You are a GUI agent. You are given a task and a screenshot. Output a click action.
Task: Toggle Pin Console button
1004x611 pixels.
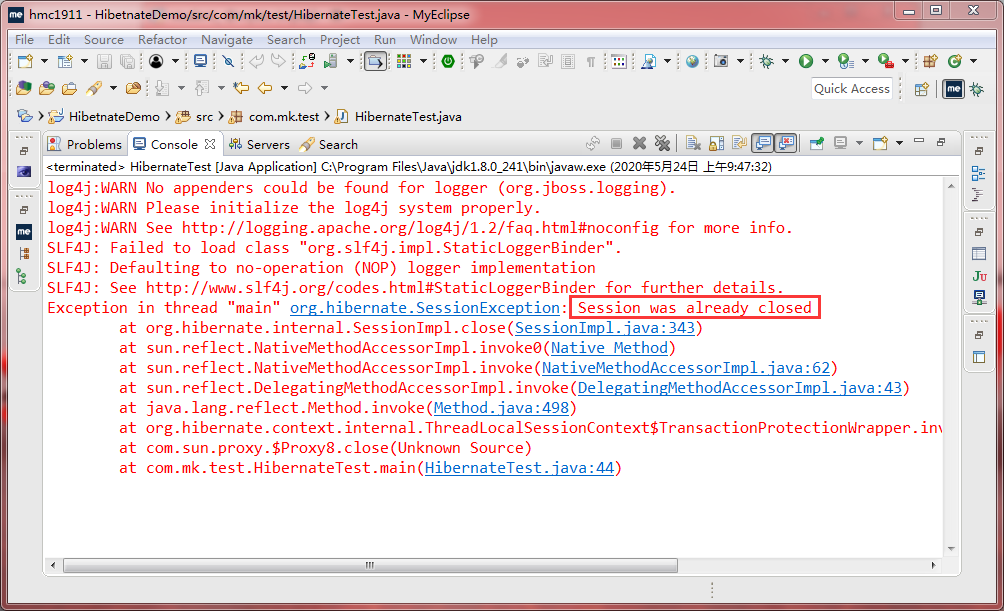pos(816,143)
